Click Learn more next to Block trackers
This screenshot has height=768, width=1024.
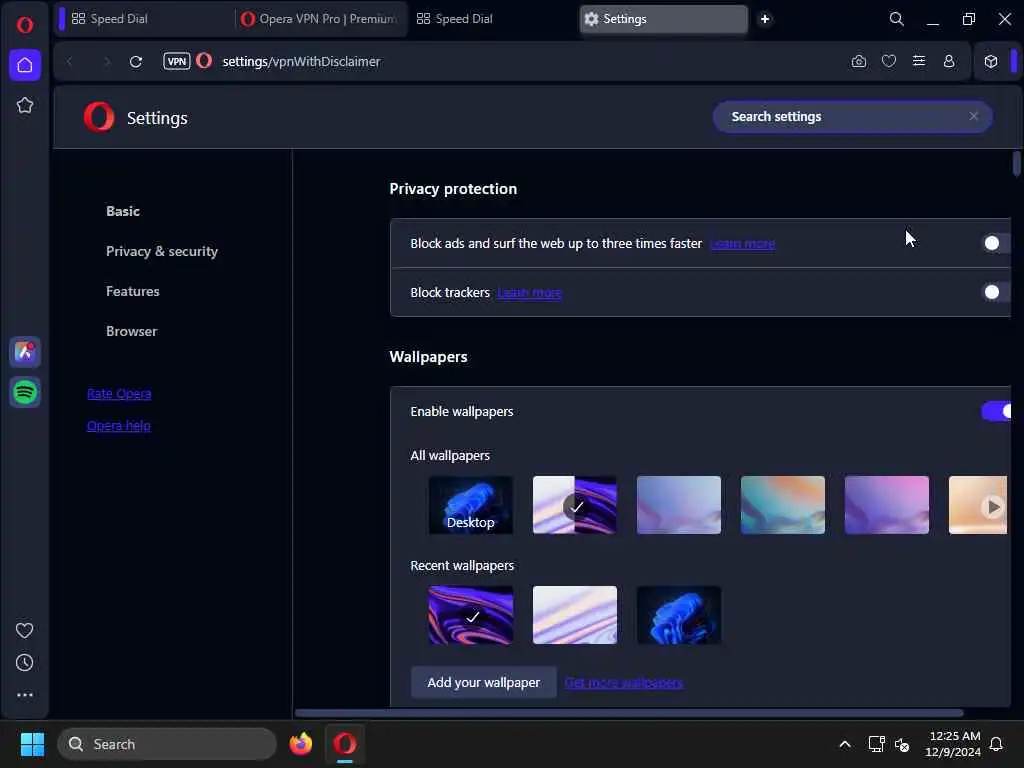coord(530,293)
